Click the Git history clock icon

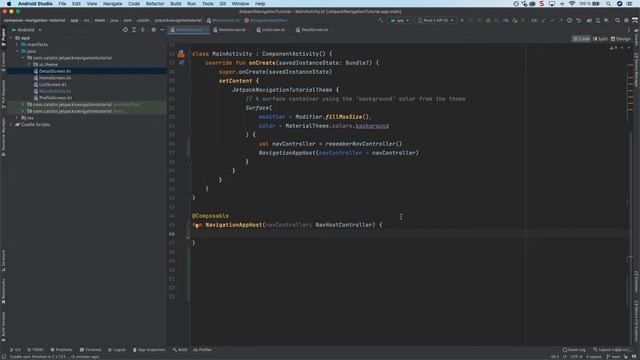pos(569,20)
